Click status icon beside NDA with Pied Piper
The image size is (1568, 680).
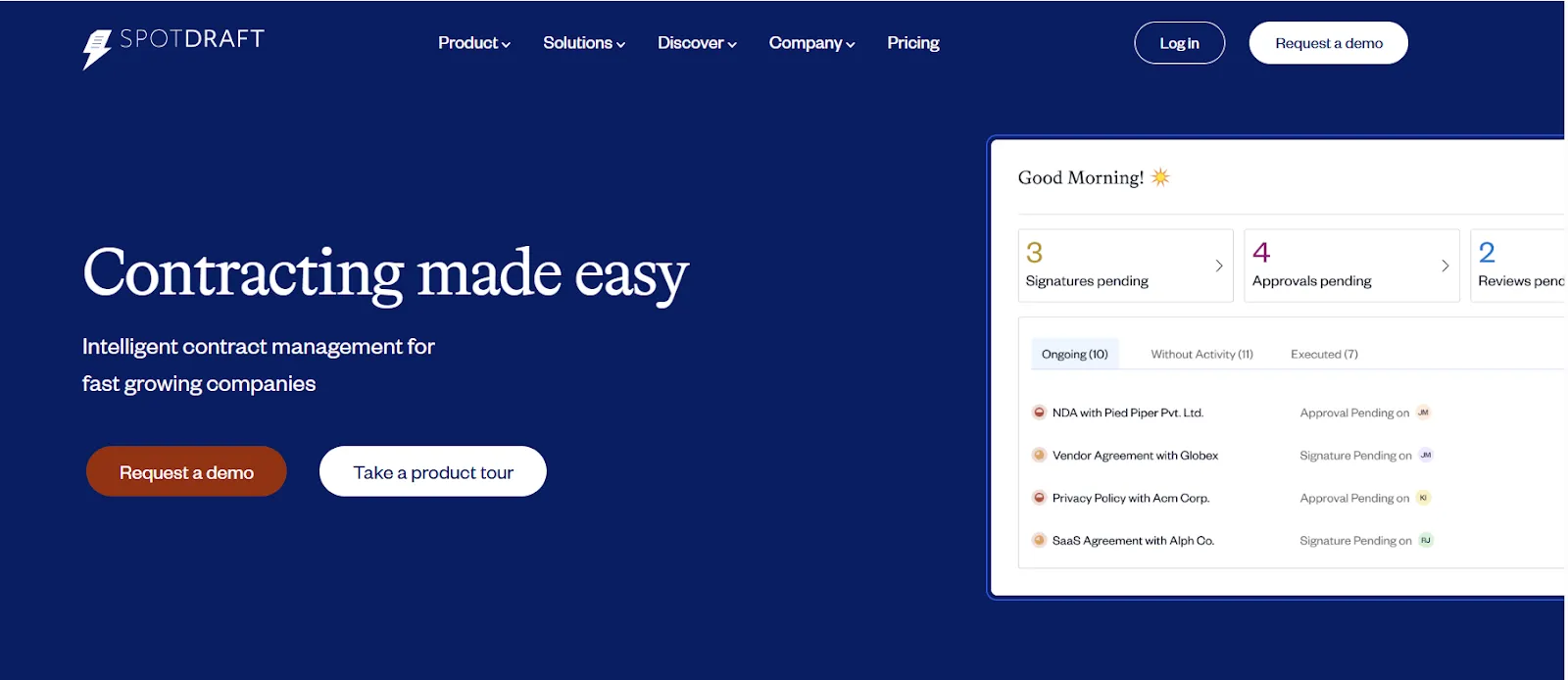(1039, 413)
